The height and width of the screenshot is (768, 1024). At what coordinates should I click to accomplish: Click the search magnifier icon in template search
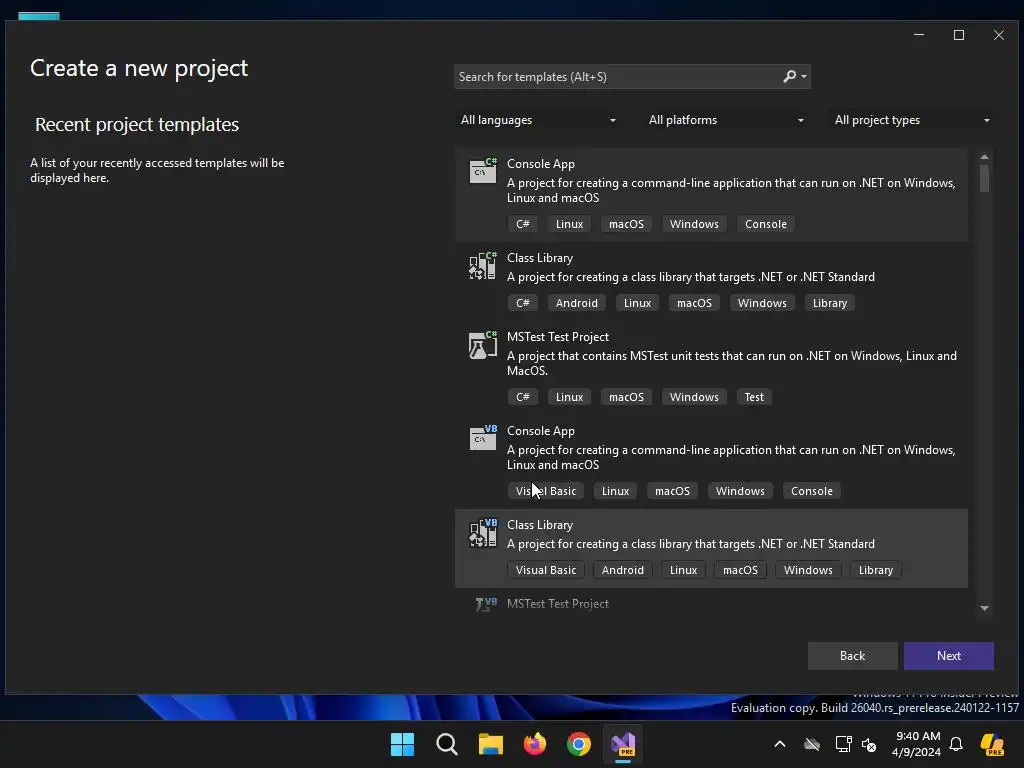click(x=790, y=76)
